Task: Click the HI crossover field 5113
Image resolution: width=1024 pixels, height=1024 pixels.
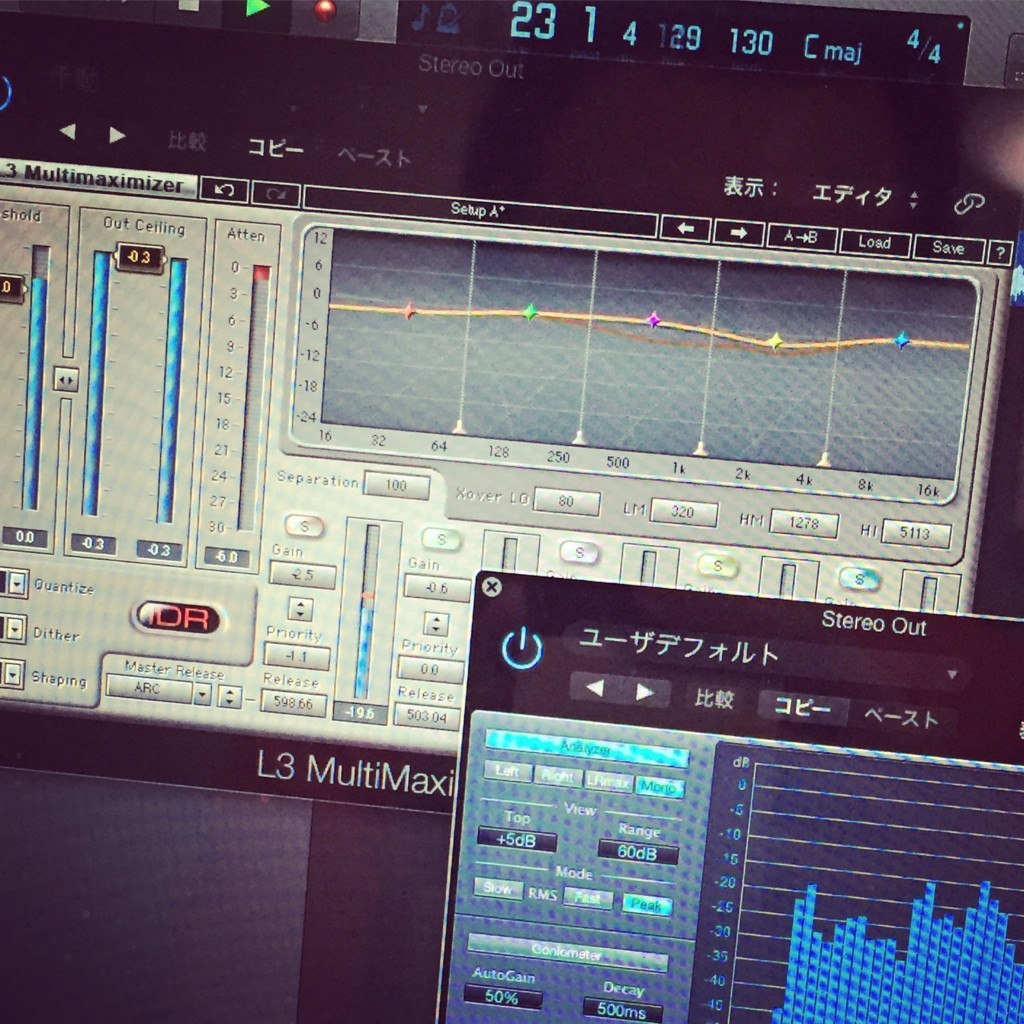Action: pos(916,533)
